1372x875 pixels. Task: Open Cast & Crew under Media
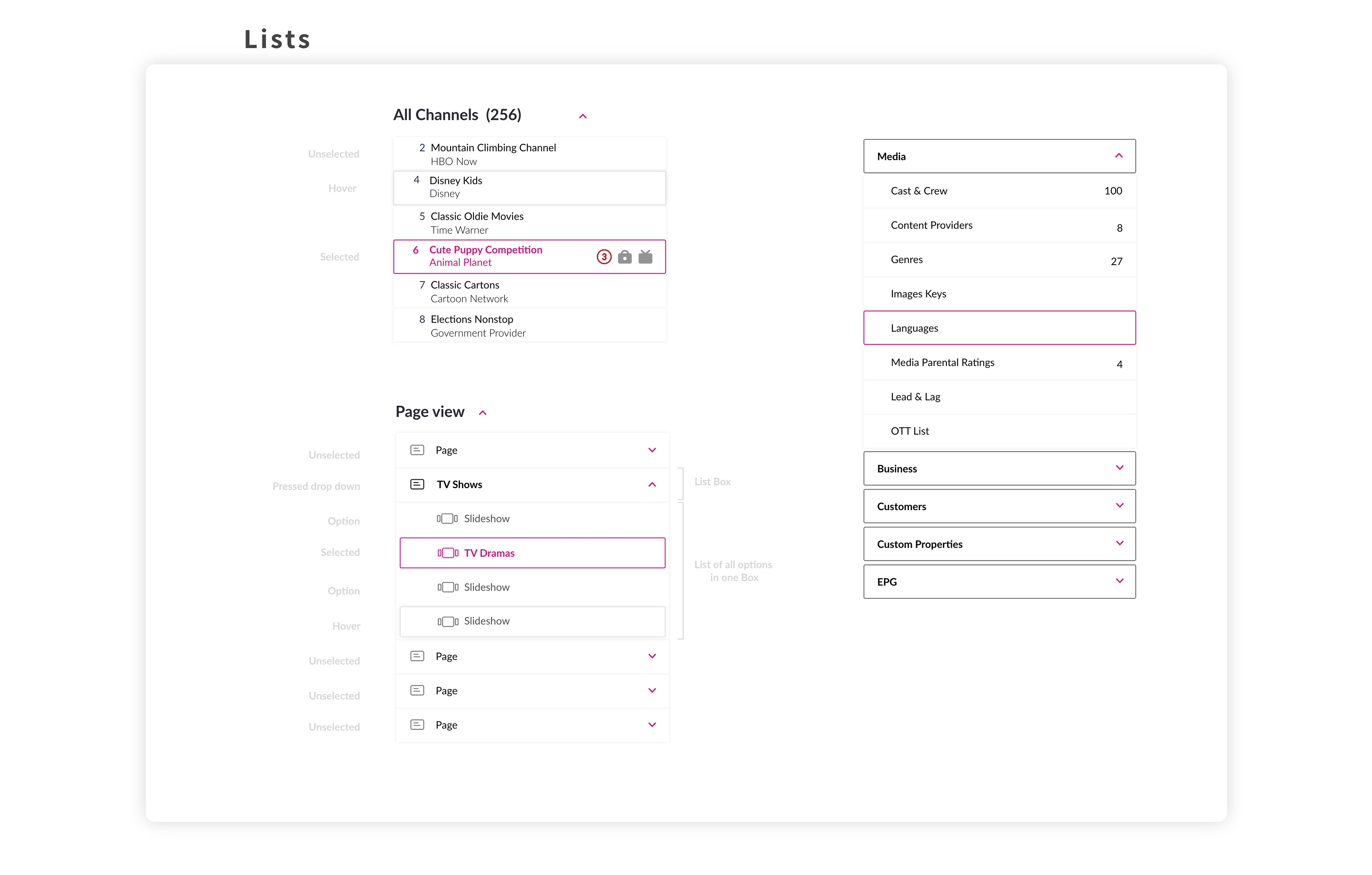coord(999,191)
